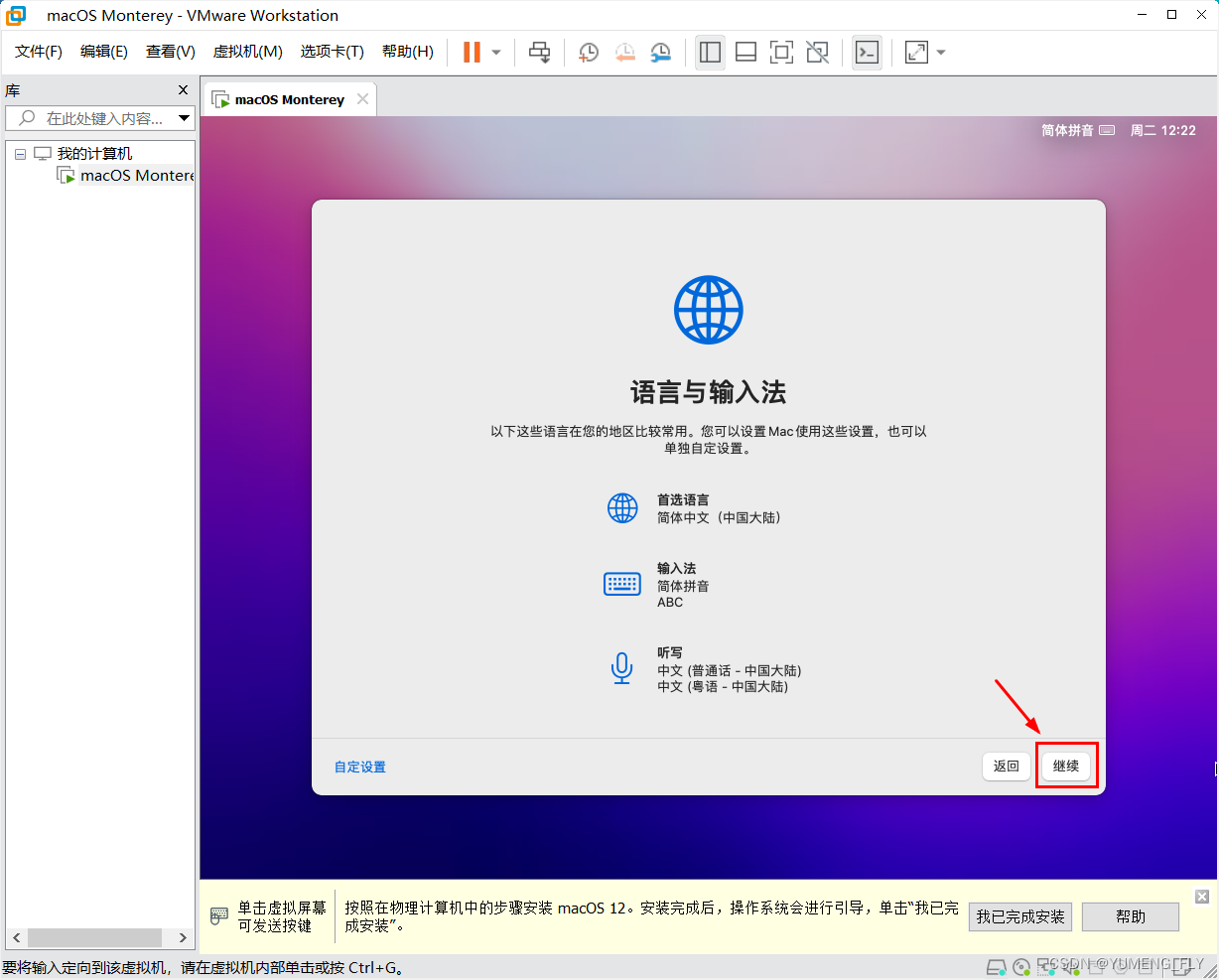Open the snapshot manager
The height and width of the screenshot is (980, 1219).
pyautogui.click(x=660, y=52)
